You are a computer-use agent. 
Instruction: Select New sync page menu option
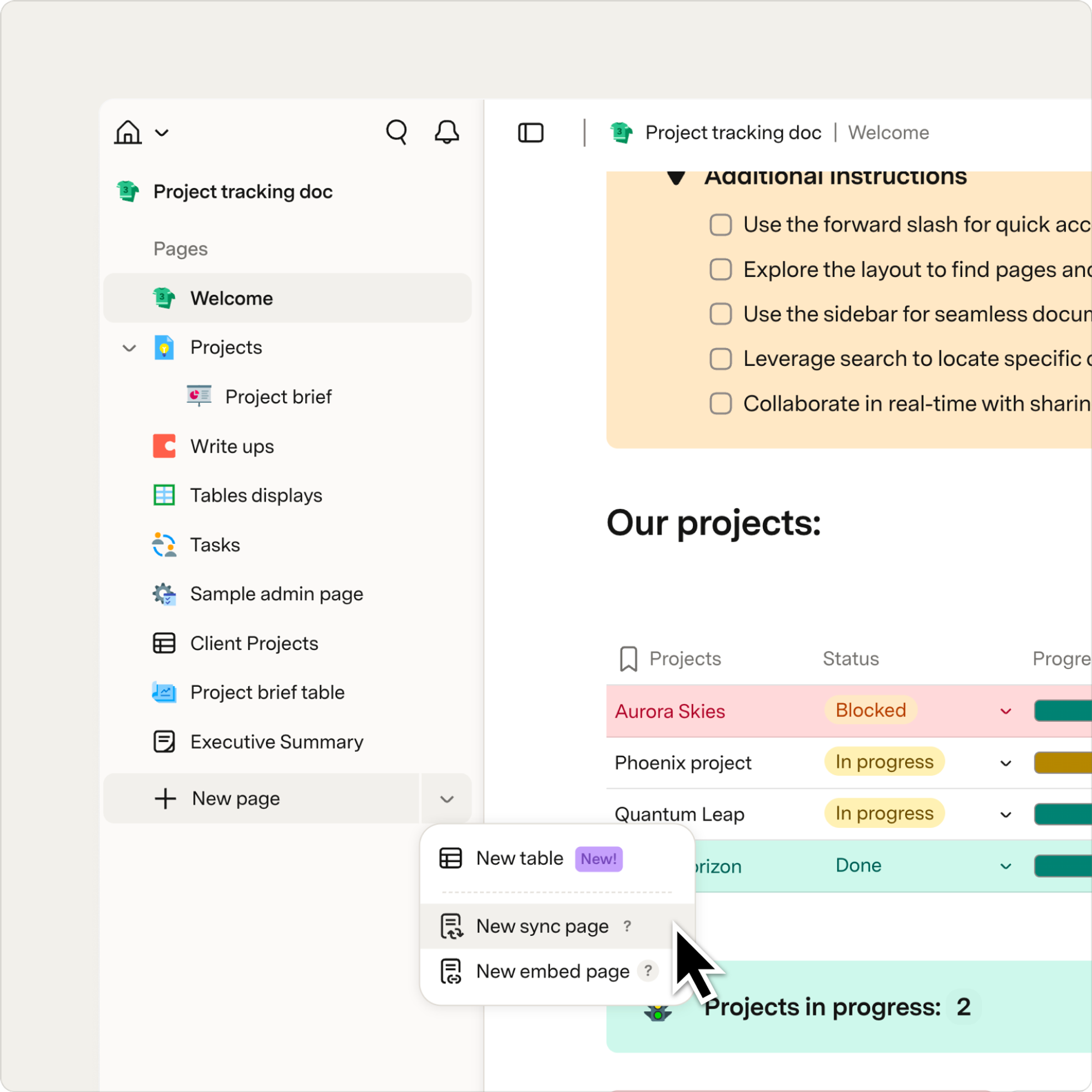coord(557,927)
